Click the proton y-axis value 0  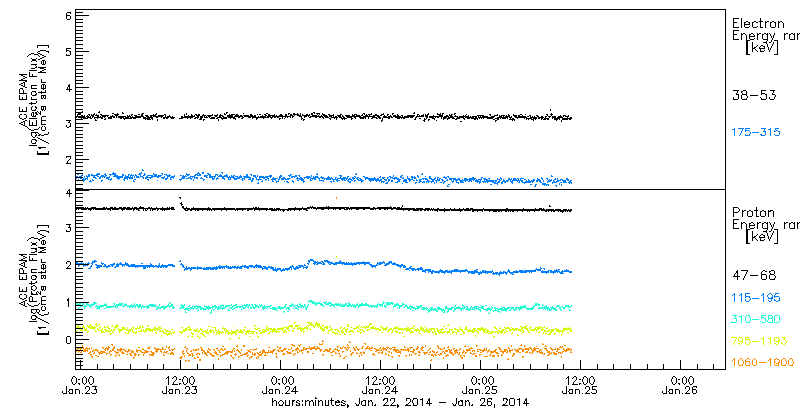(66, 340)
